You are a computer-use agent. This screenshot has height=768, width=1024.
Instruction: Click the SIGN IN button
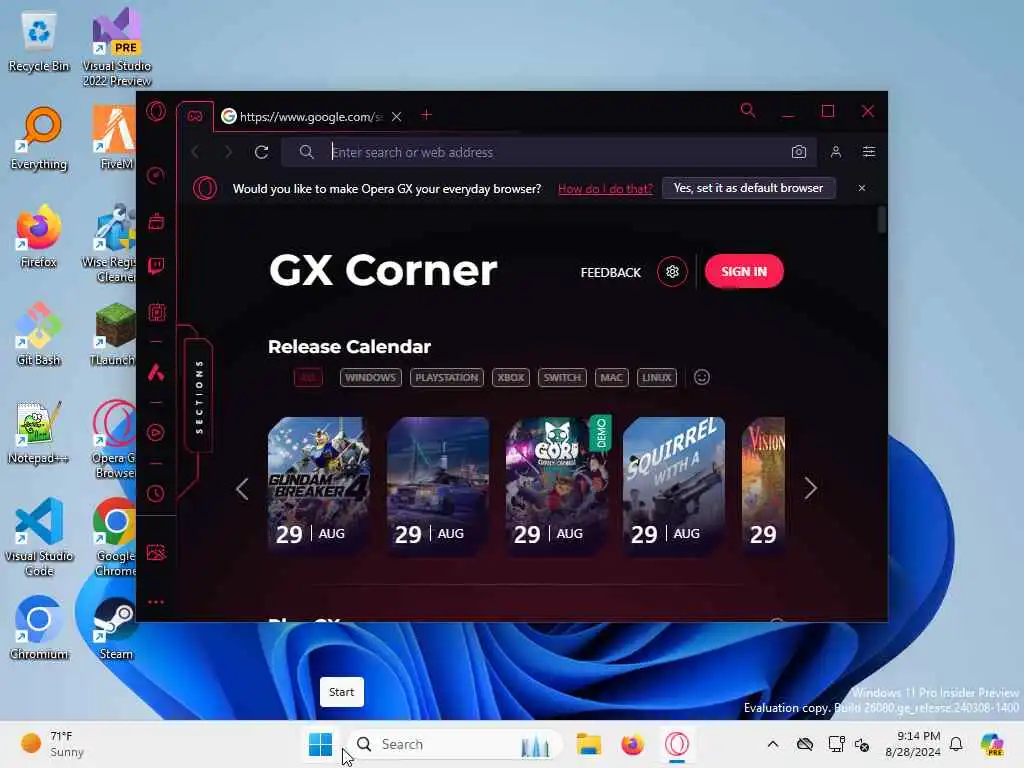click(744, 272)
